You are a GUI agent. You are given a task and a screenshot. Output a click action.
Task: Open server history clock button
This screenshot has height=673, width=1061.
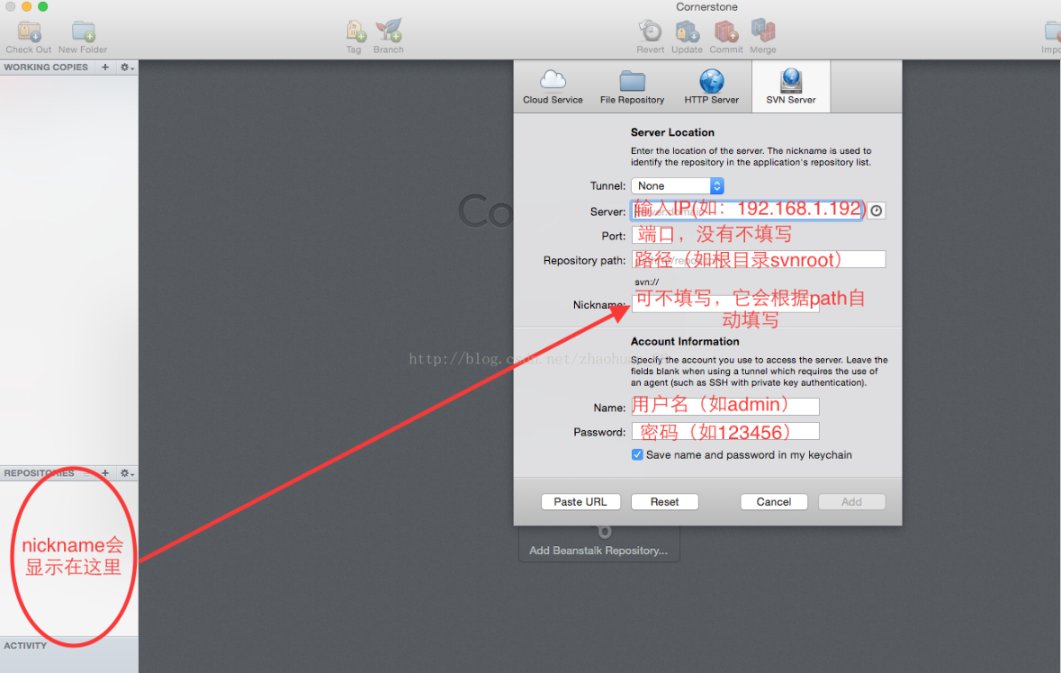(876, 211)
